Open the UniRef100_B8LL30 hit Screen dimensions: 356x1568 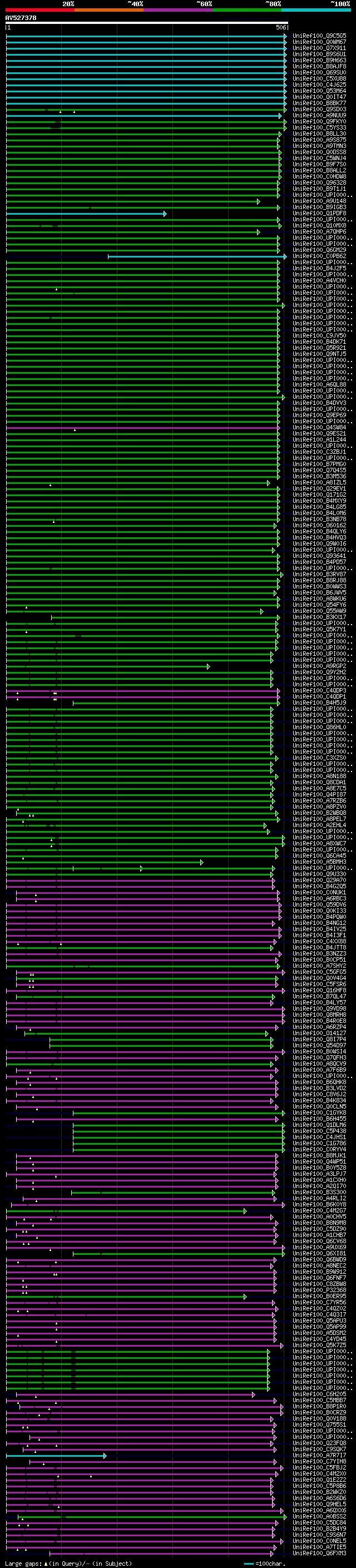[319, 134]
